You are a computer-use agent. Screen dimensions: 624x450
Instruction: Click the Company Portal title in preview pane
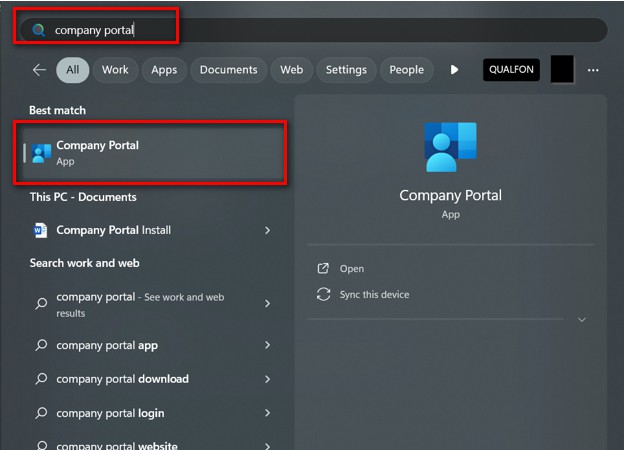click(x=450, y=195)
